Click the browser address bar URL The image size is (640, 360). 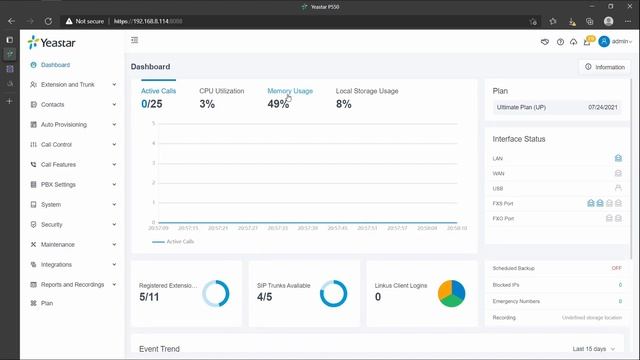point(148,21)
